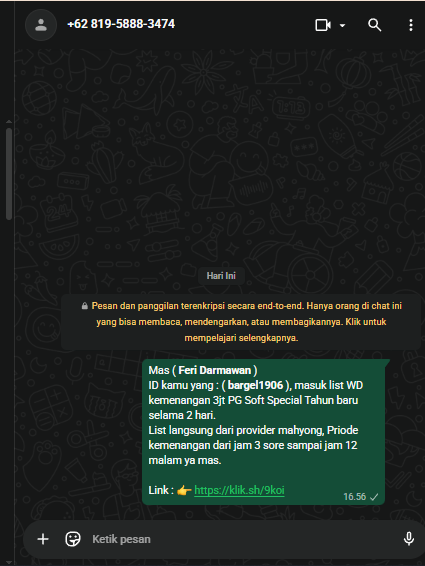The image size is (425, 566).
Task: Open contact info for +62 819-5888-3474
Action: (121, 24)
